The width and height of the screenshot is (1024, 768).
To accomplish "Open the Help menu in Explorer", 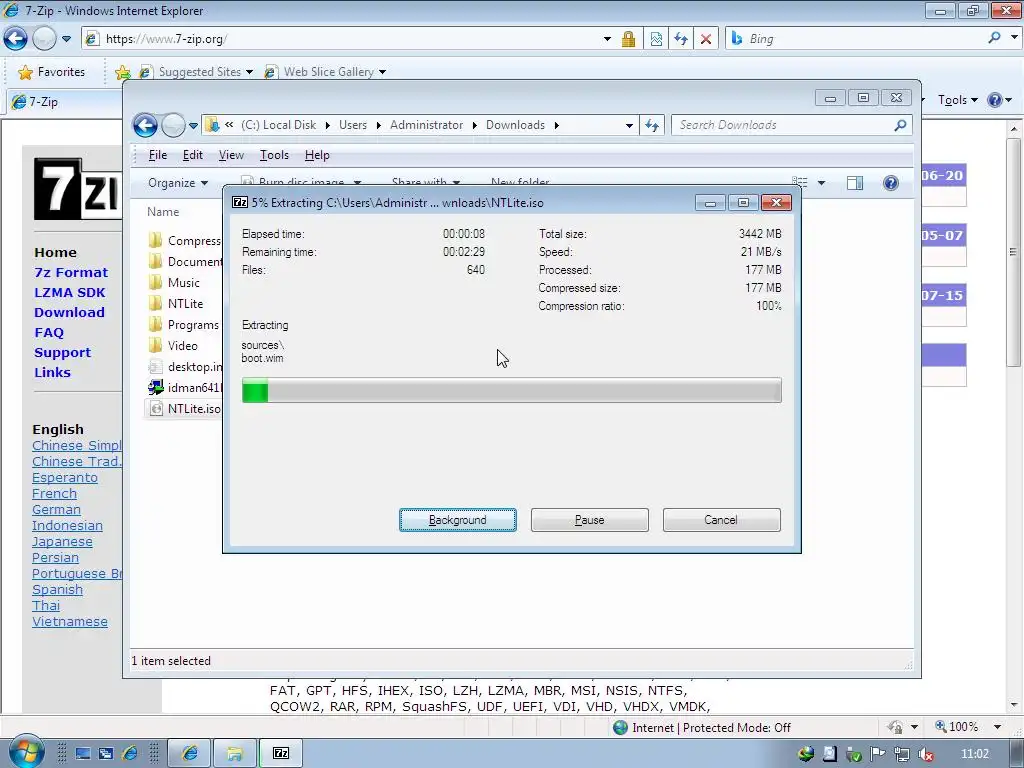I will pos(317,155).
